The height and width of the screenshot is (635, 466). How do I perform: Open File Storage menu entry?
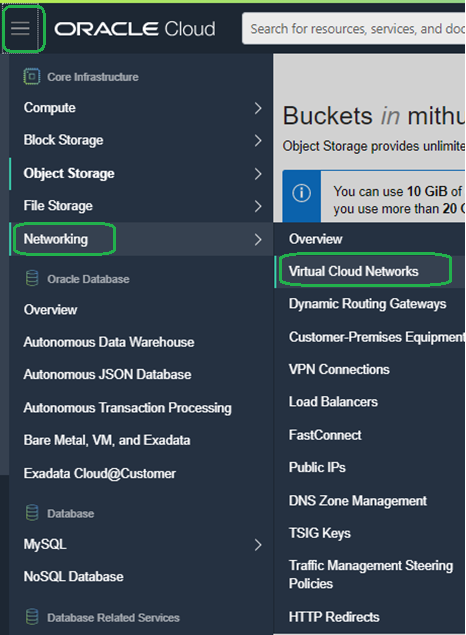pyautogui.click(x=58, y=206)
